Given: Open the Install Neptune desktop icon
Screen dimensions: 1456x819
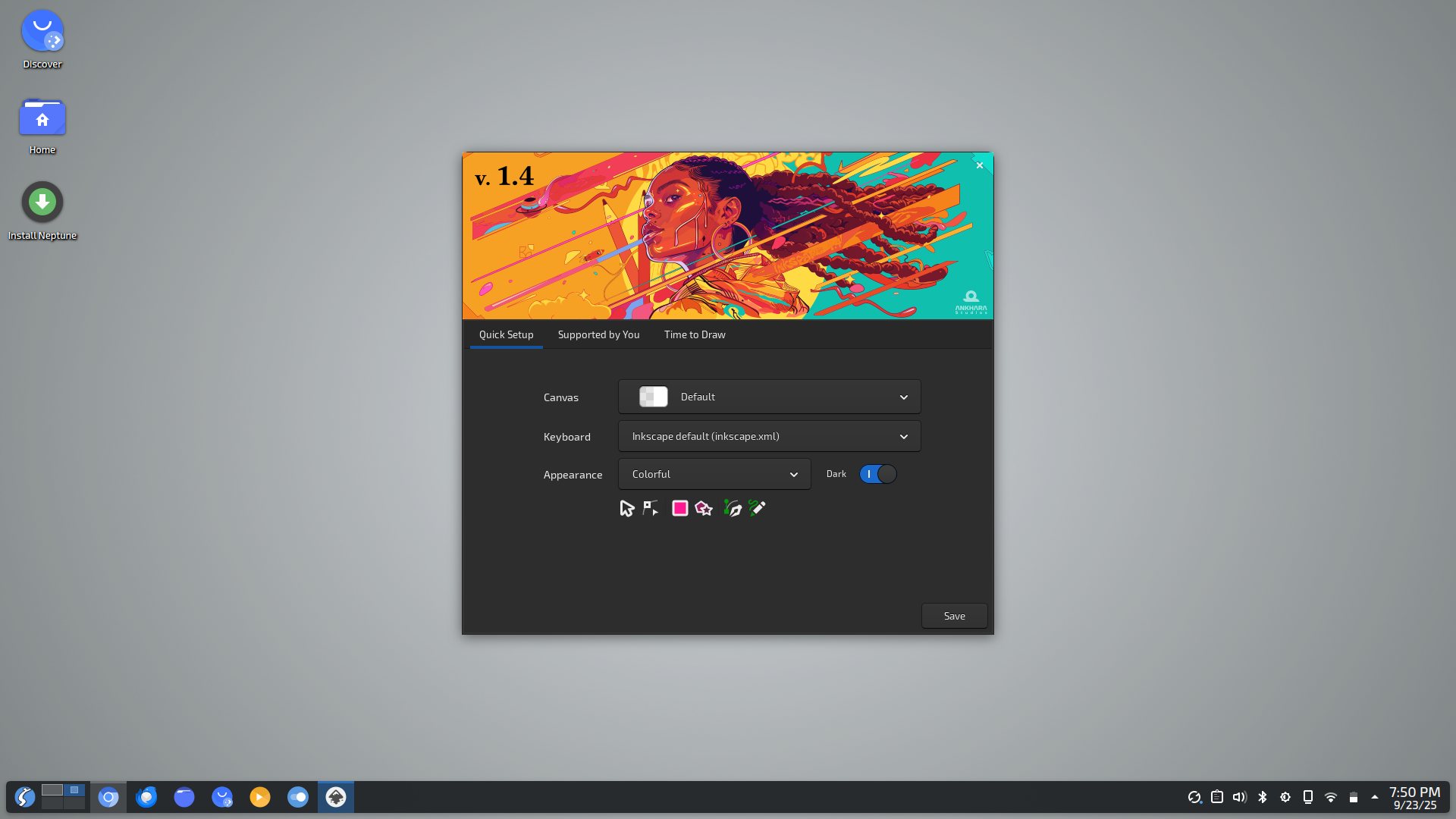Looking at the screenshot, I should click(x=42, y=202).
